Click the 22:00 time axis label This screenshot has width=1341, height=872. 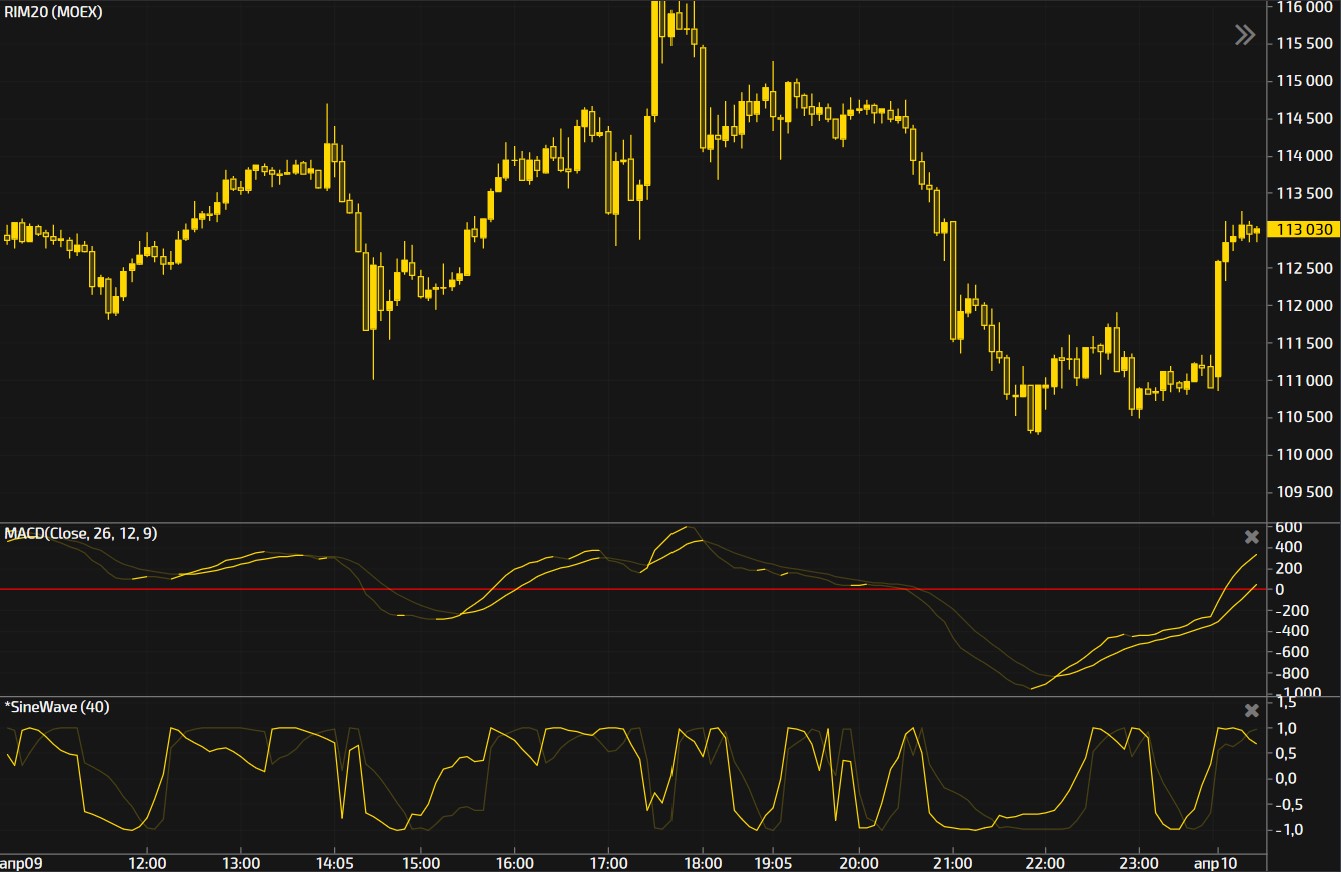(x=1044, y=863)
